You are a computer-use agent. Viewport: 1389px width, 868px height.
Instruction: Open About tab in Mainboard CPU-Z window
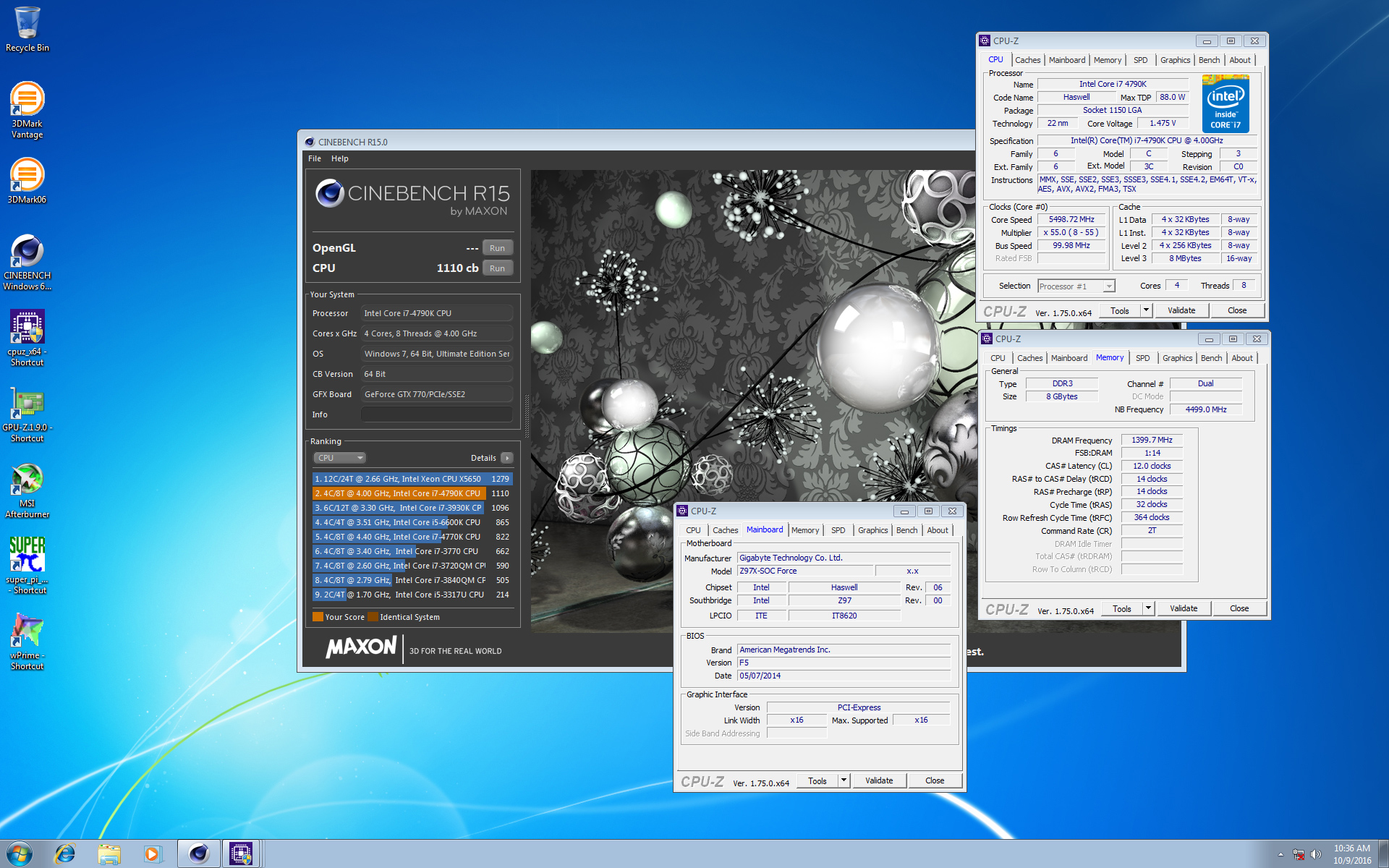(x=938, y=530)
